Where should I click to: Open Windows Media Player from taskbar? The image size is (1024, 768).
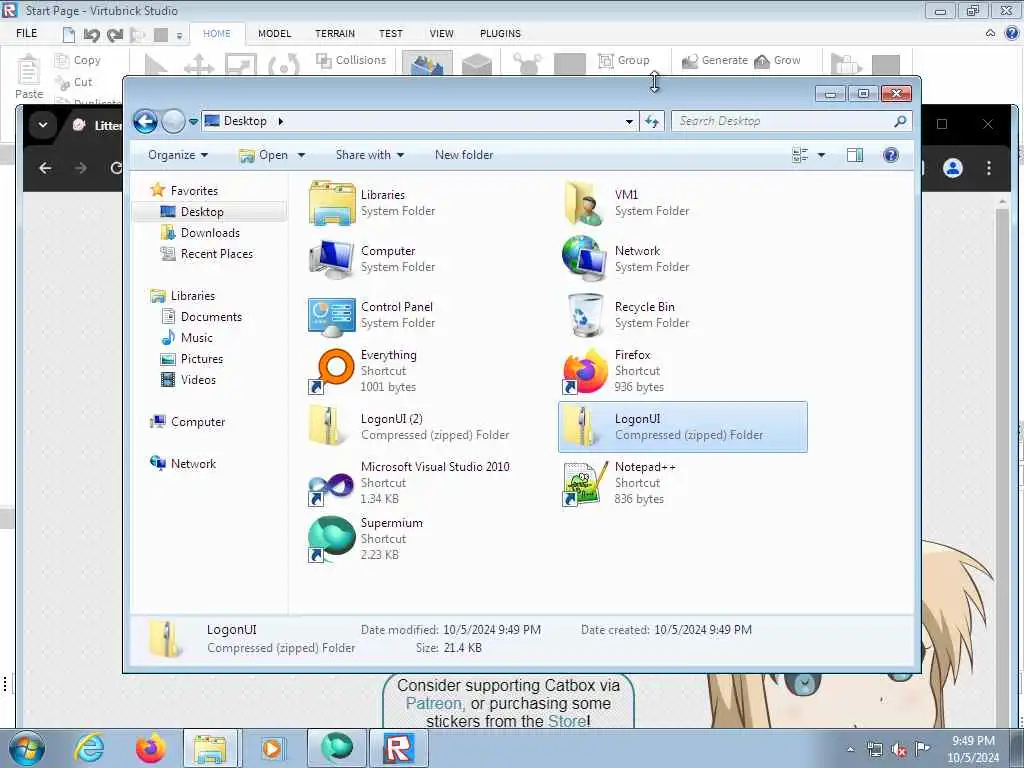click(272, 748)
